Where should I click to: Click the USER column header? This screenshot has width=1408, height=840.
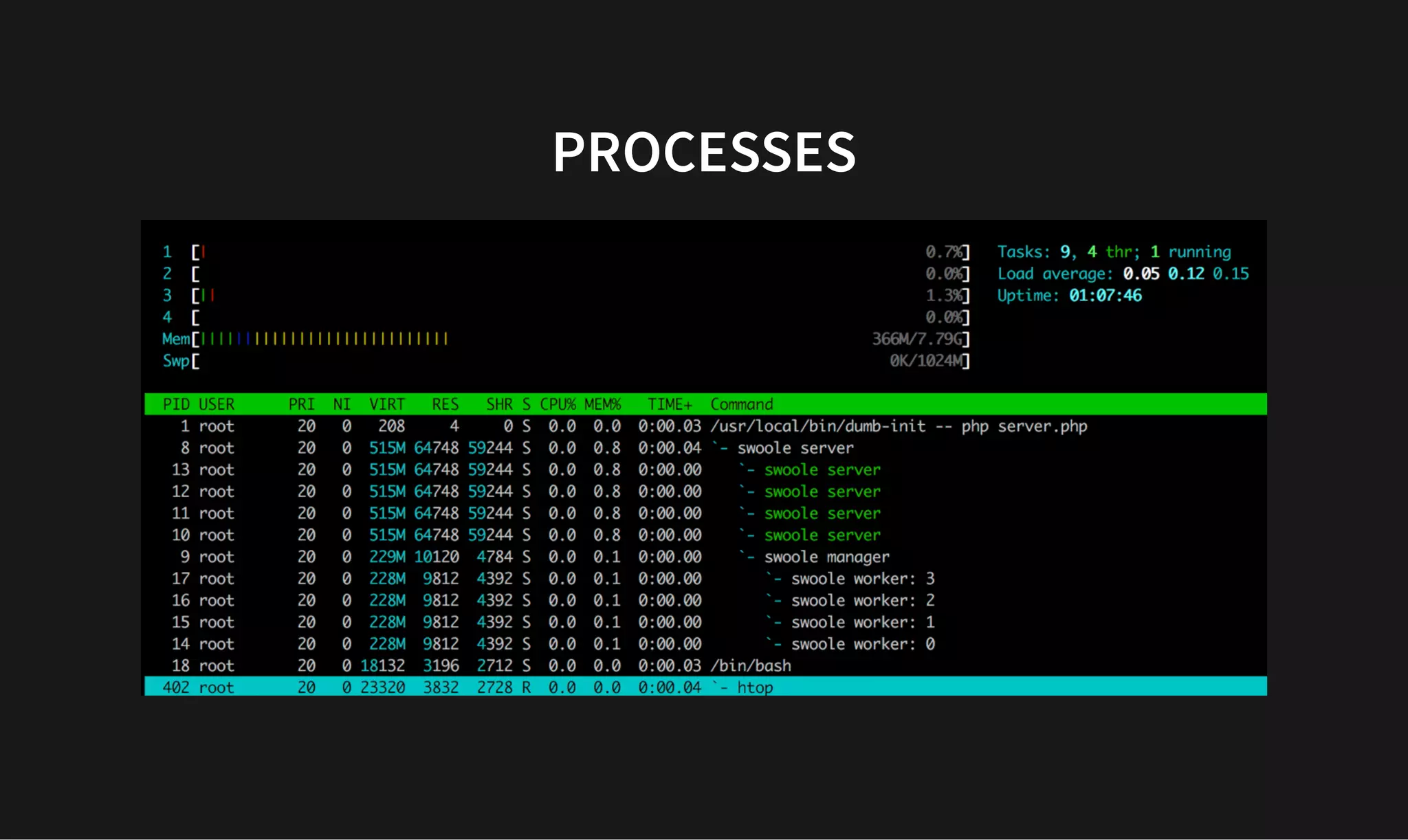pyautogui.click(x=217, y=404)
